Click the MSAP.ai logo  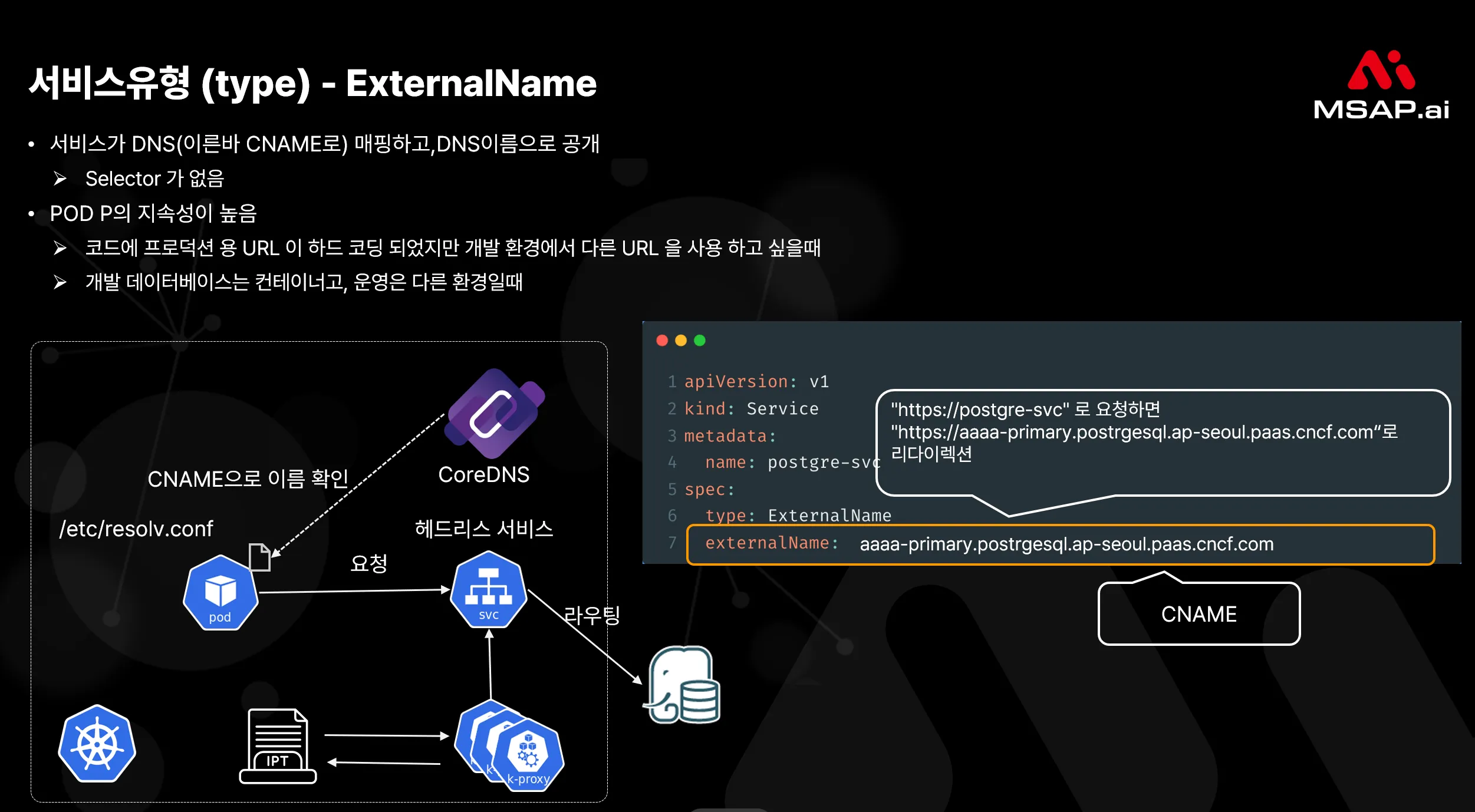click(x=1381, y=85)
